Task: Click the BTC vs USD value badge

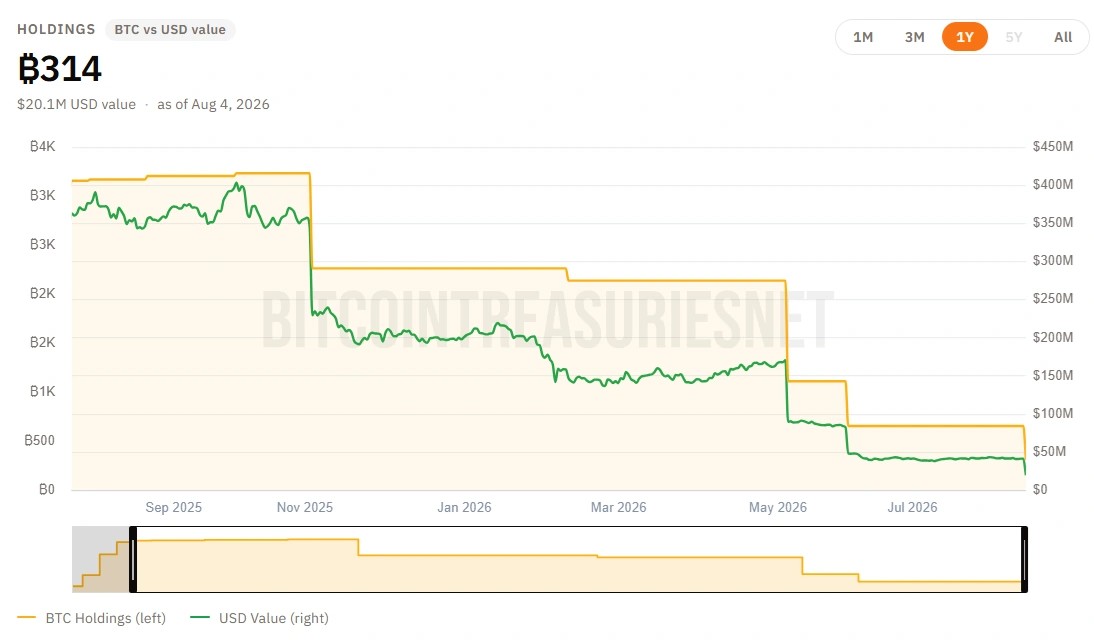Action: (170, 30)
